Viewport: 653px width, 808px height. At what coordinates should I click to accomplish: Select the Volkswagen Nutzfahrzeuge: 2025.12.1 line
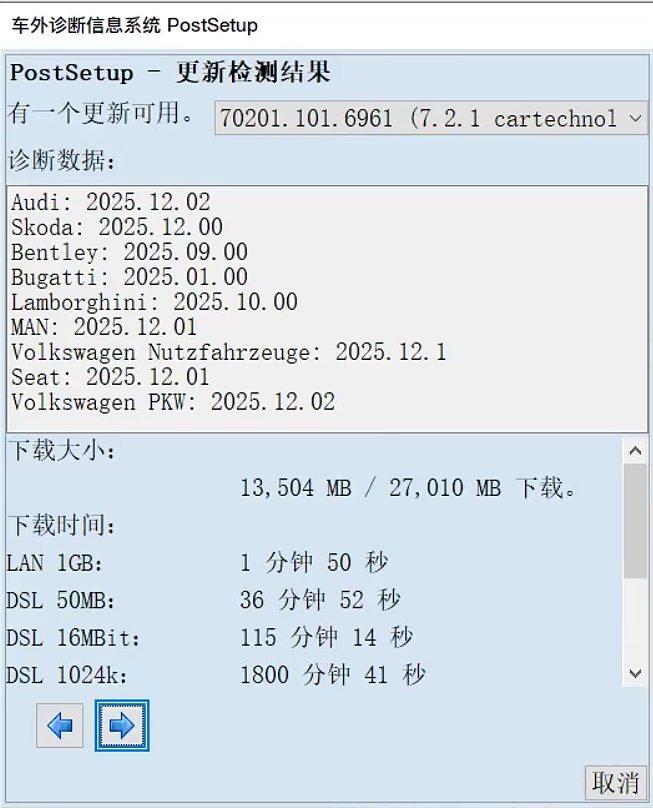[x=229, y=352]
